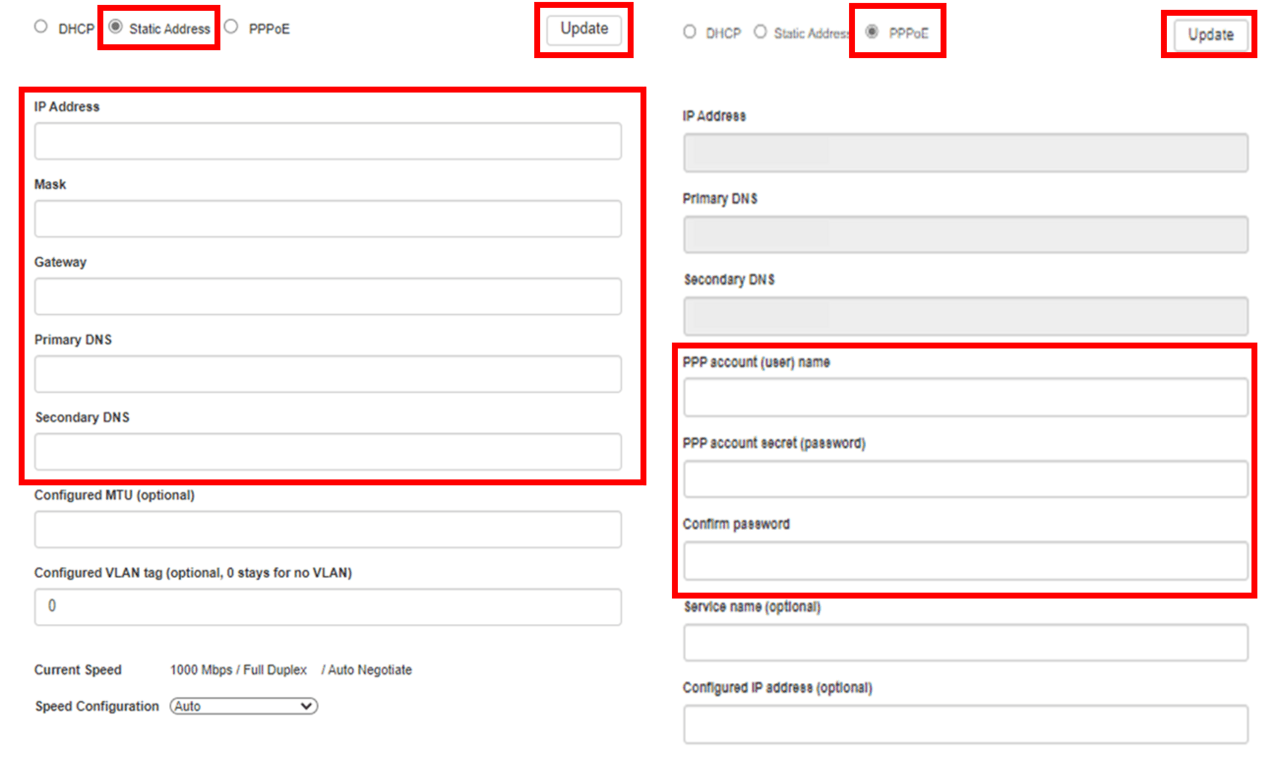Choose PPPoE radio in the Static Address form
Image resolution: width=1280 pixels, height=759 pixels.
coord(232,28)
